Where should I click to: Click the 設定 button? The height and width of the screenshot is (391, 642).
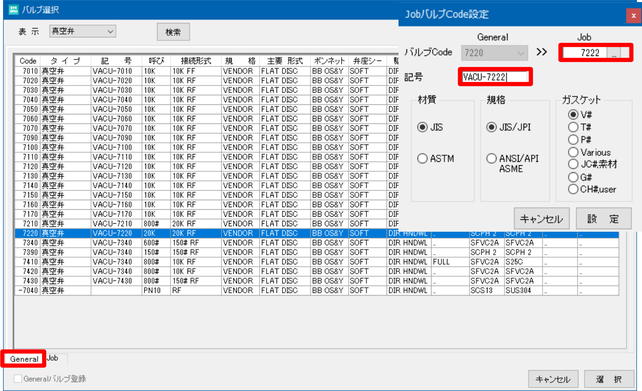(604, 219)
